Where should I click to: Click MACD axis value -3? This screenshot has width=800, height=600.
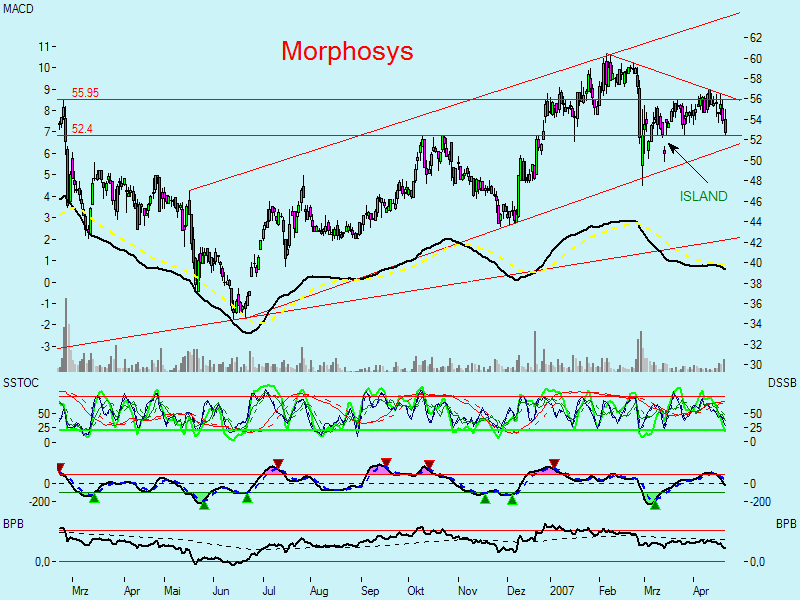[x=44, y=346]
